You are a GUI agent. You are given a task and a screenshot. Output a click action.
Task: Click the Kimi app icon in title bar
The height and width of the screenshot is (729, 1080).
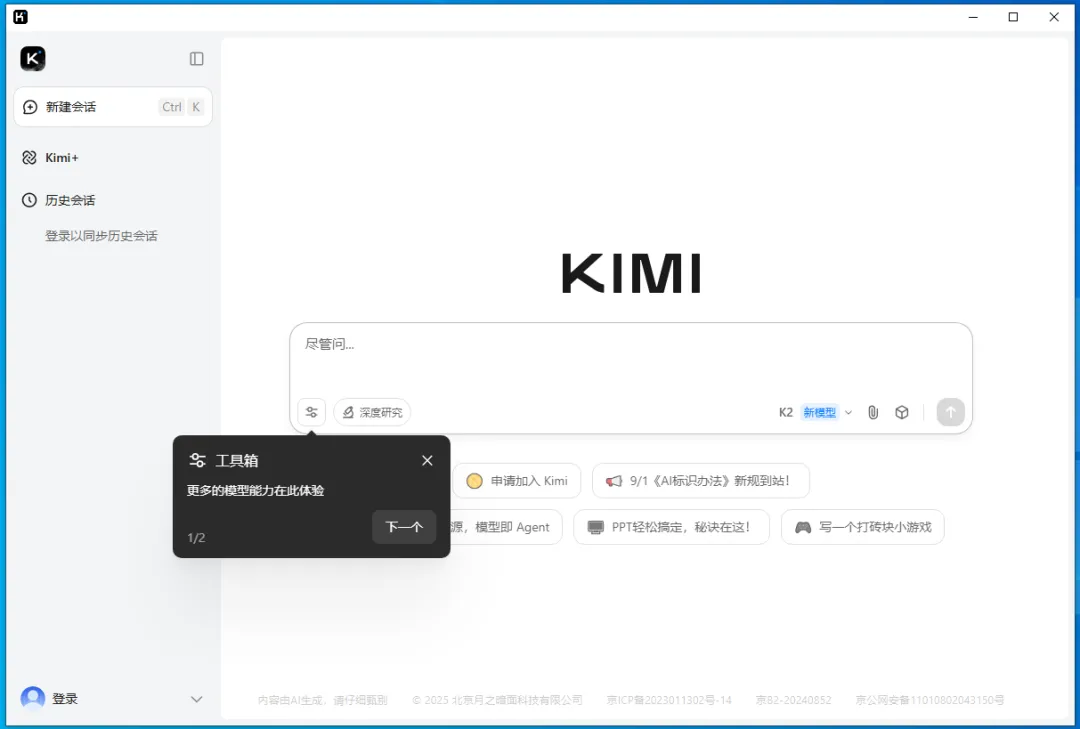21,17
